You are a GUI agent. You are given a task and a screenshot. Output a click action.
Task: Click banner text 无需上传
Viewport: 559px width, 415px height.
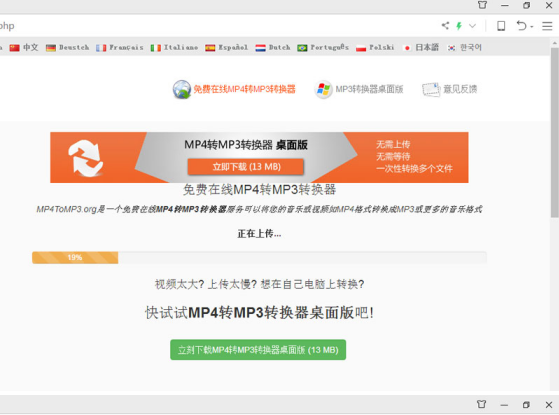point(393,144)
